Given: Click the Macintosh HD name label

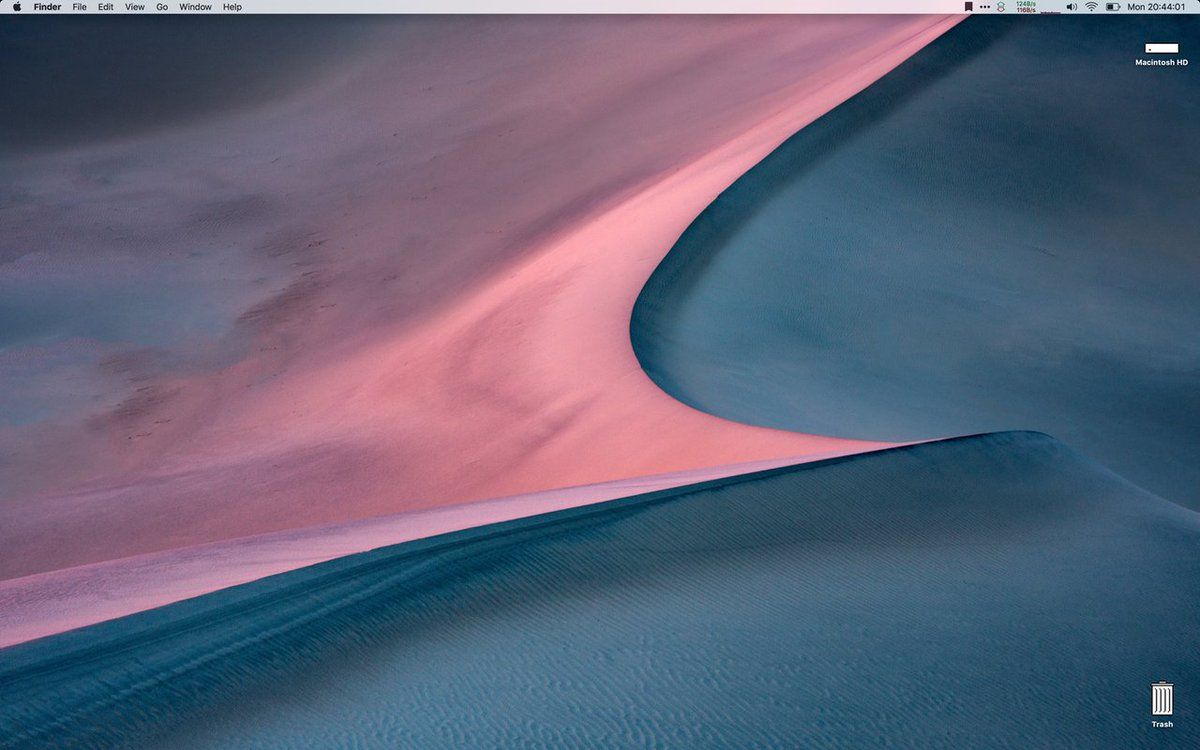Looking at the screenshot, I should [x=1161, y=62].
